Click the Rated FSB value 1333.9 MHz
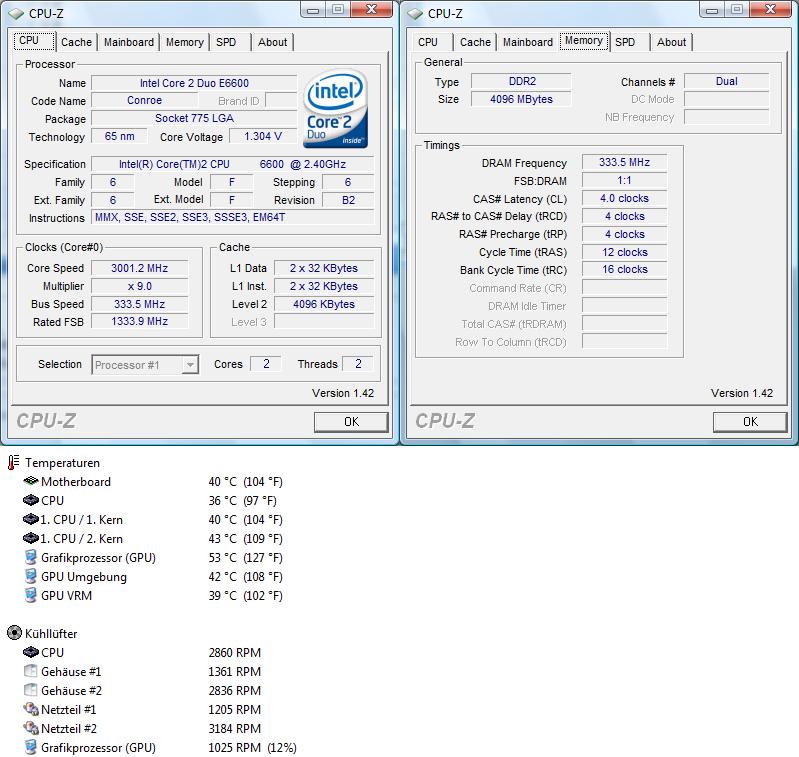 tap(140, 321)
